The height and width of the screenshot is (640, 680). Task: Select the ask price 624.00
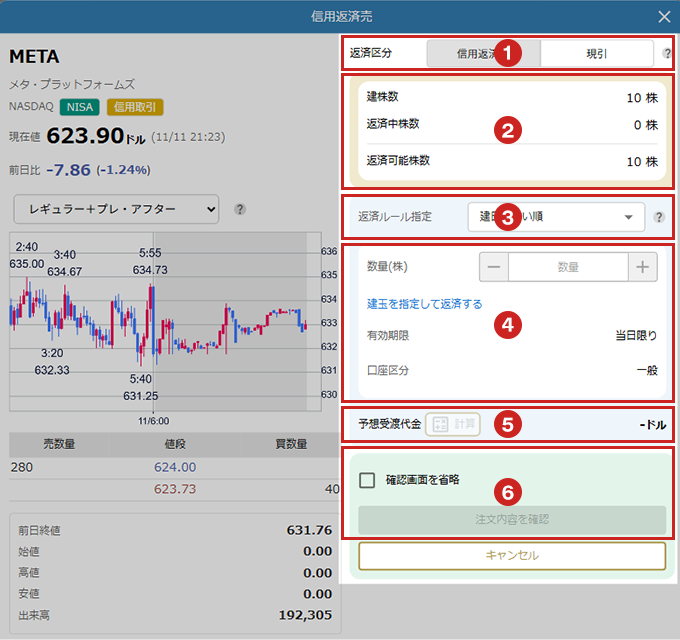175,467
